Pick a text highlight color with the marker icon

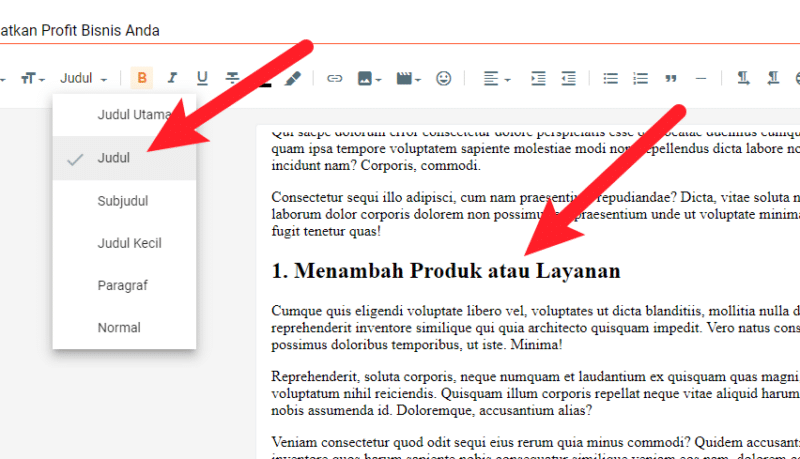point(292,78)
